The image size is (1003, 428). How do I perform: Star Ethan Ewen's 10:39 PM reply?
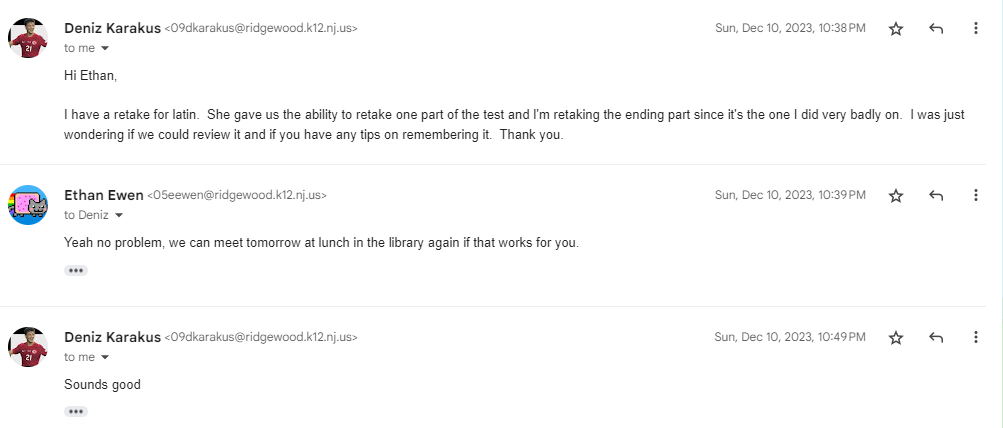tap(896, 196)
